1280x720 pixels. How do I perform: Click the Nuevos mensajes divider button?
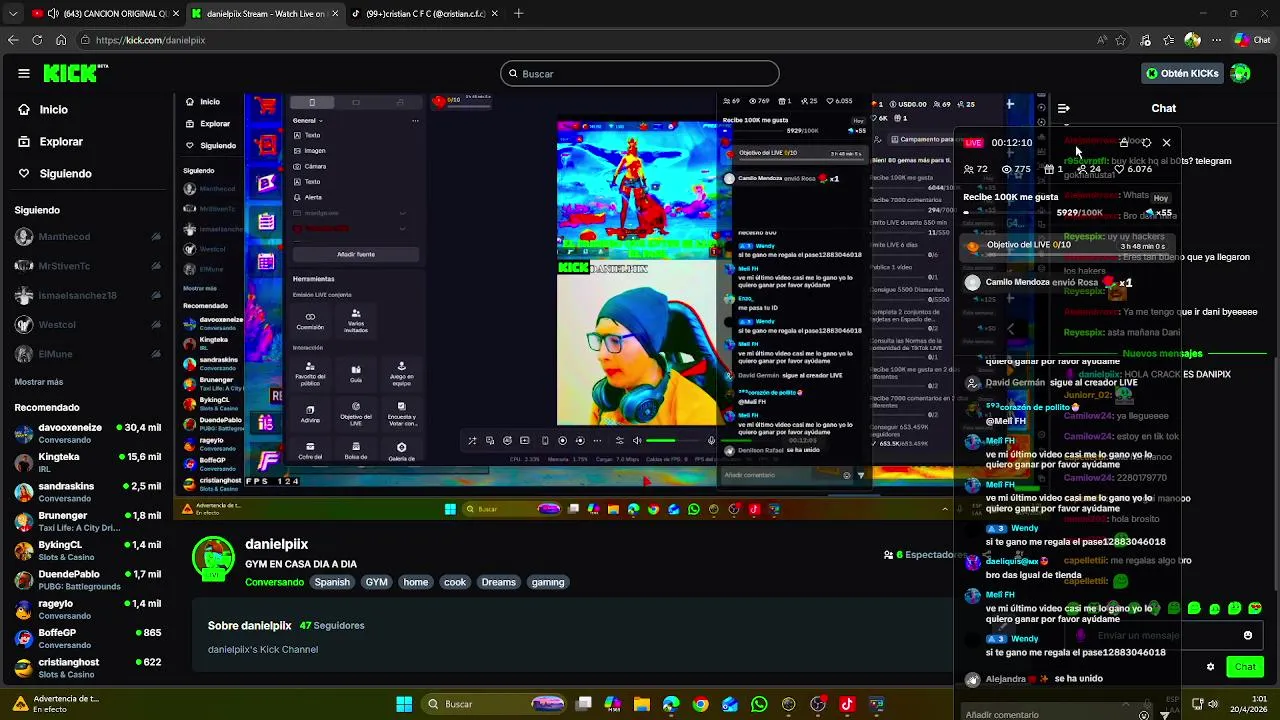coord(1162,353)
